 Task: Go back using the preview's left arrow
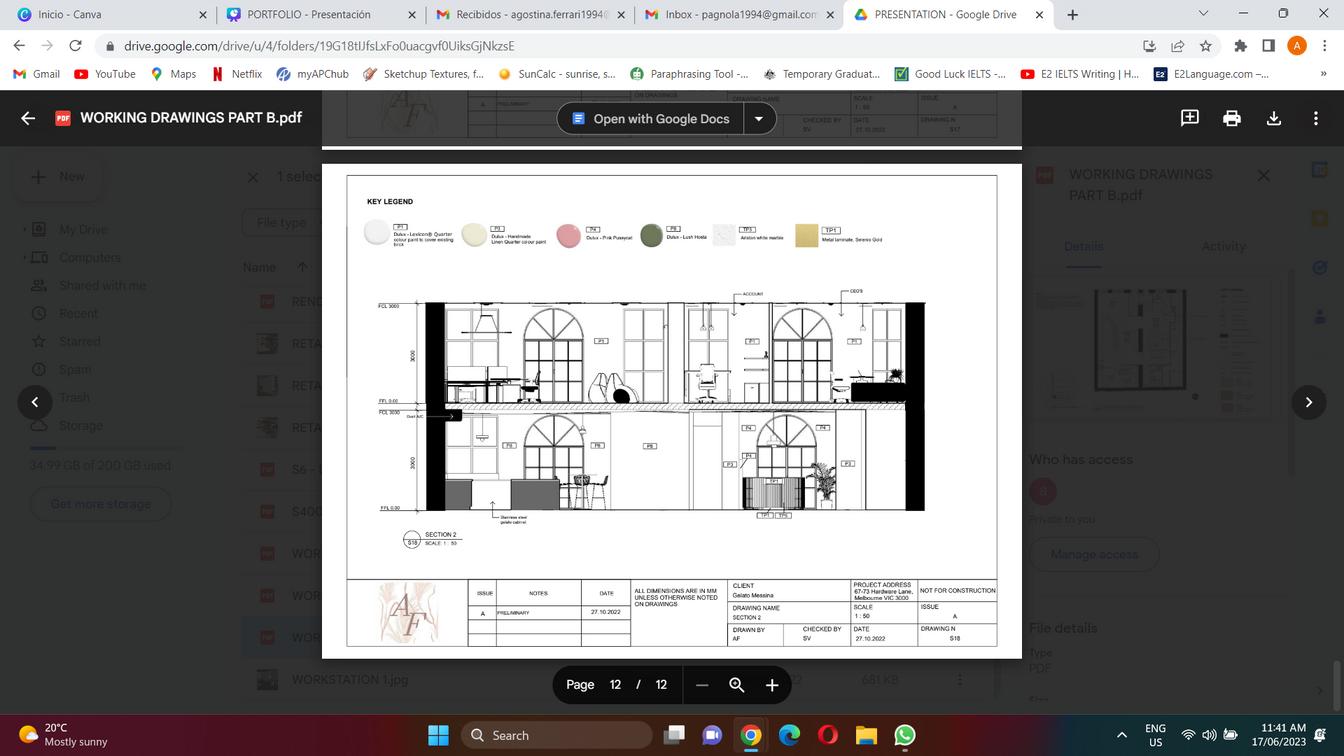pos(28,118)
